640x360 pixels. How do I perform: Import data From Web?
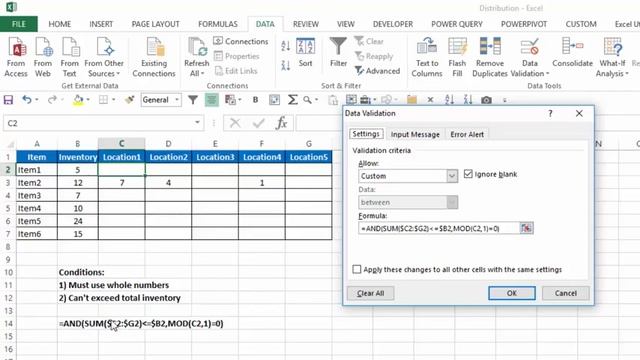[x=43, y=57]
